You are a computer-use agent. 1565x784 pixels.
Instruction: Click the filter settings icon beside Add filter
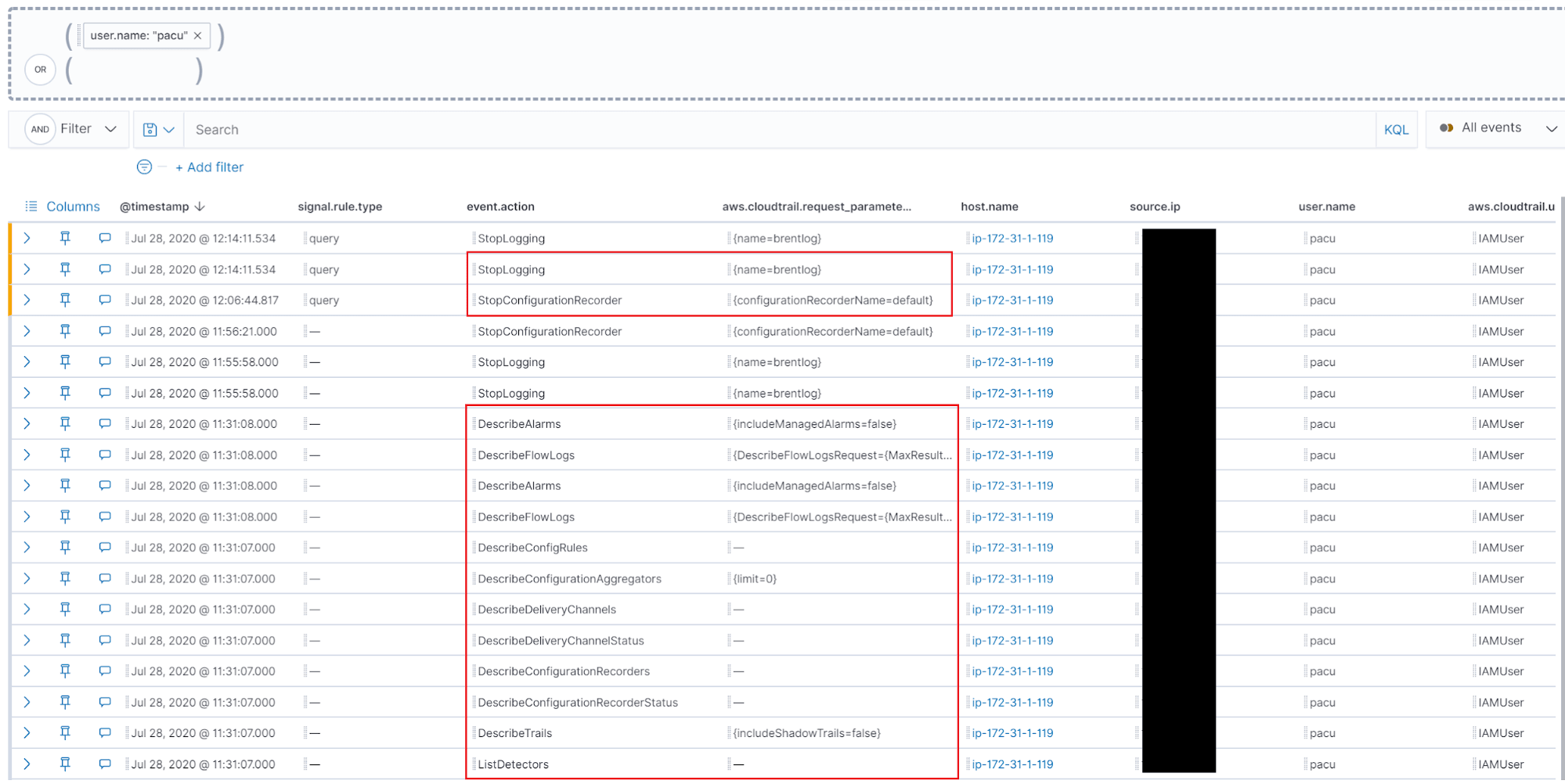tap(144, 167)
